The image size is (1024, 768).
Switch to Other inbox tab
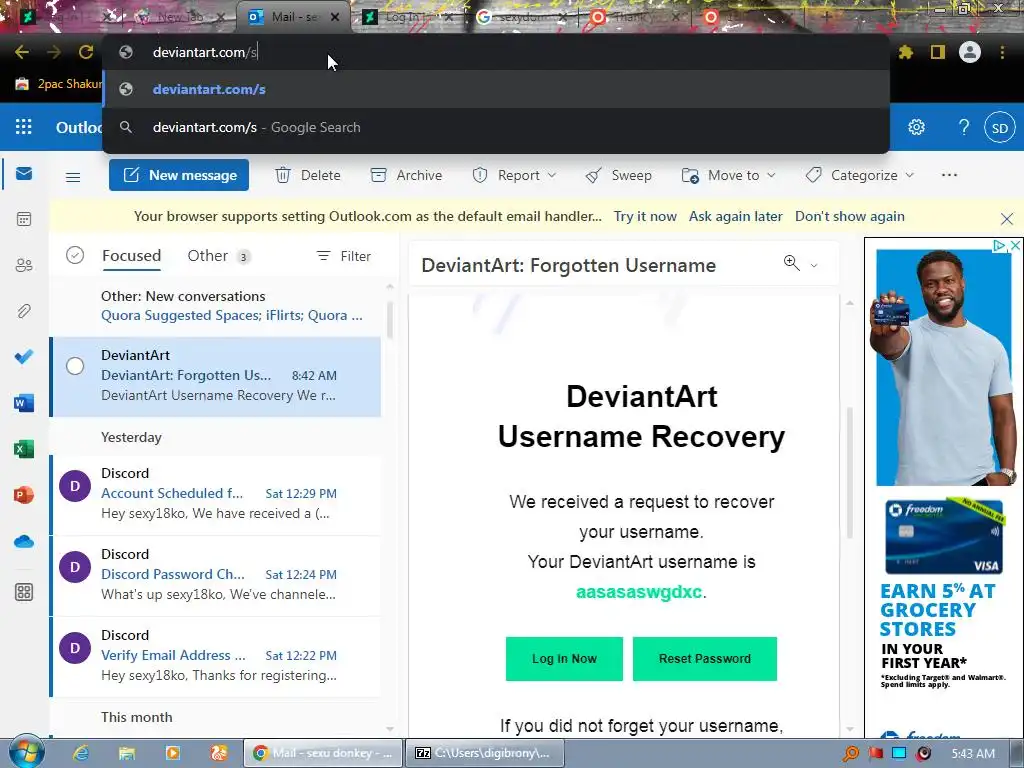pos(218,255)
